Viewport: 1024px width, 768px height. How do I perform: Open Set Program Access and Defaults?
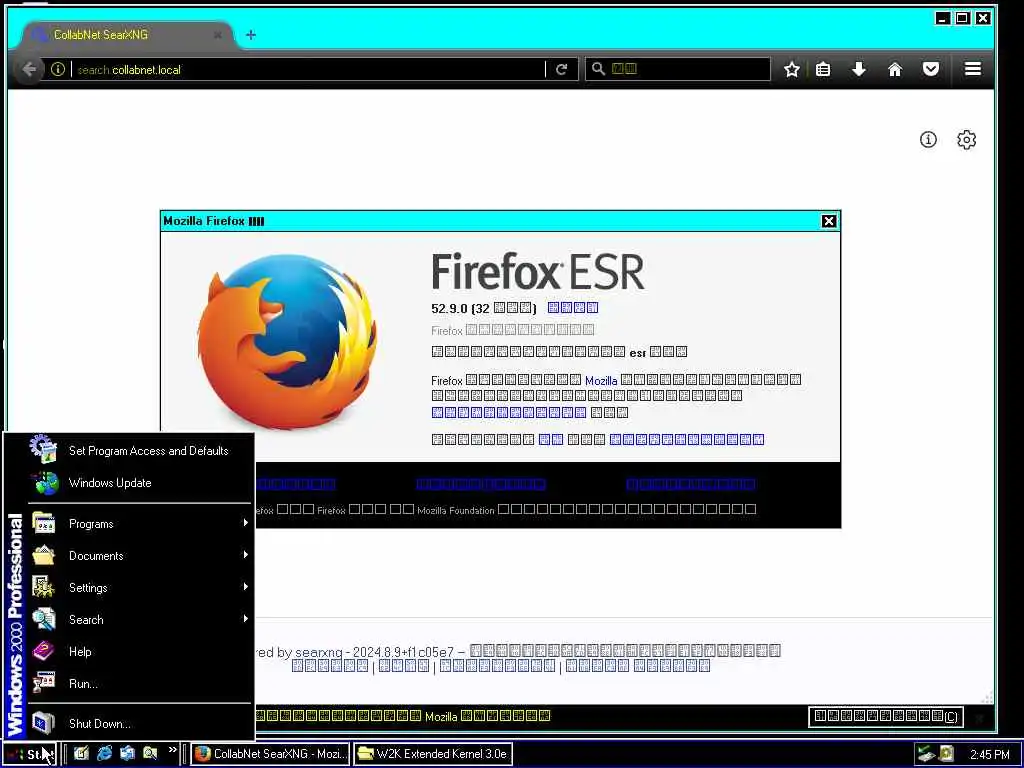pos(140,451)
